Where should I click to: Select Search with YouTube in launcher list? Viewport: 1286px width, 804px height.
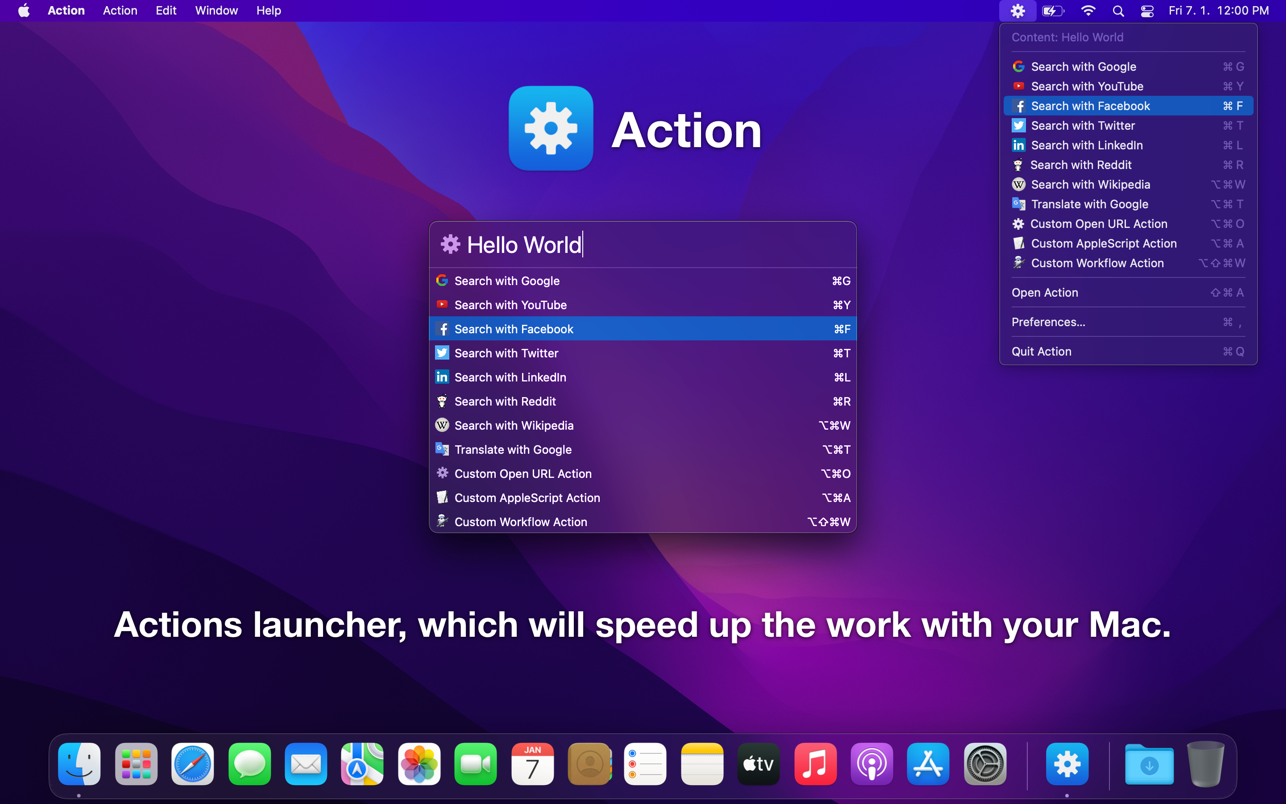click(x=643, y=305)
